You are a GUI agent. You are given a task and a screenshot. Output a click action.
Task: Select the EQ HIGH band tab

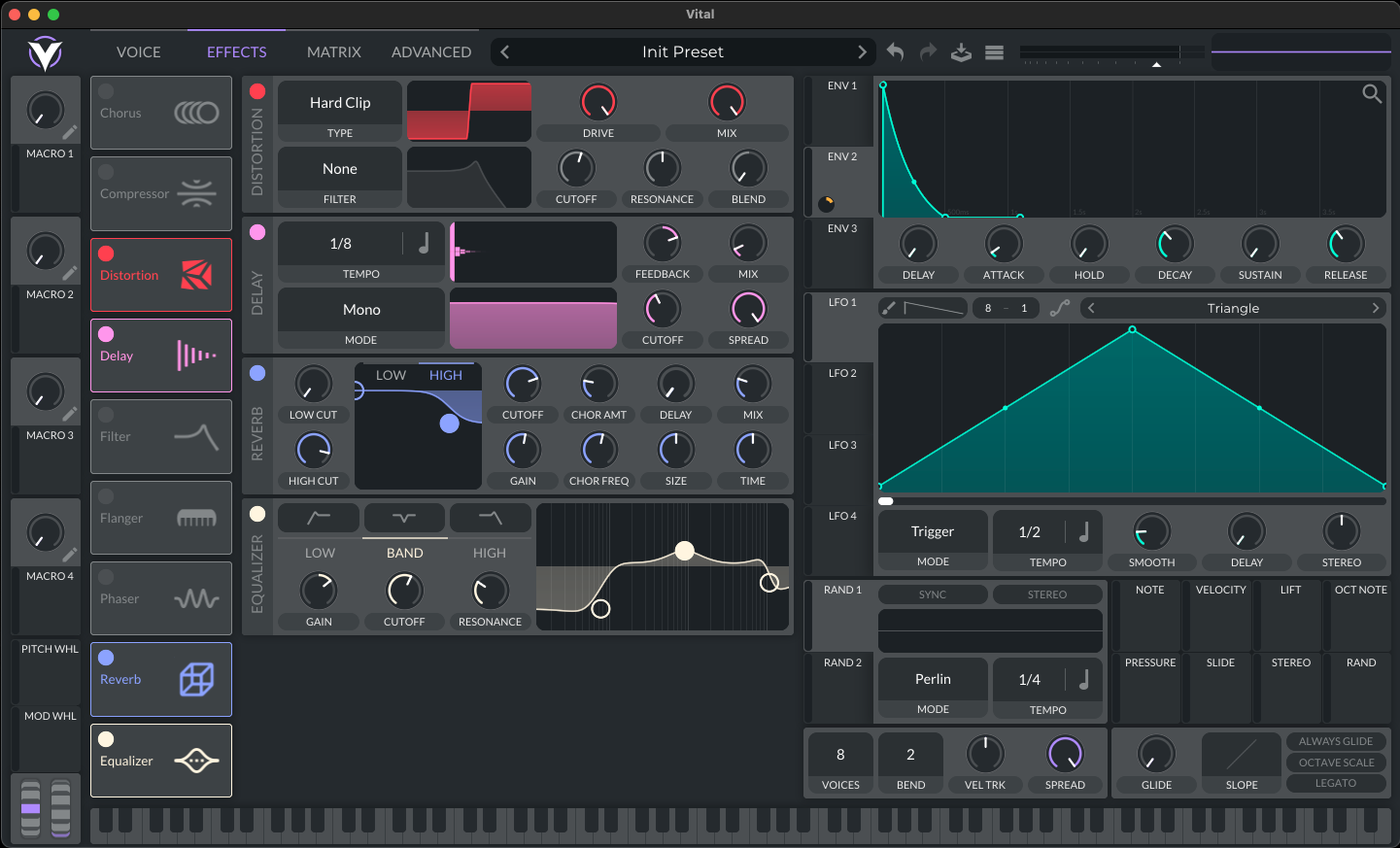point(490,553)
